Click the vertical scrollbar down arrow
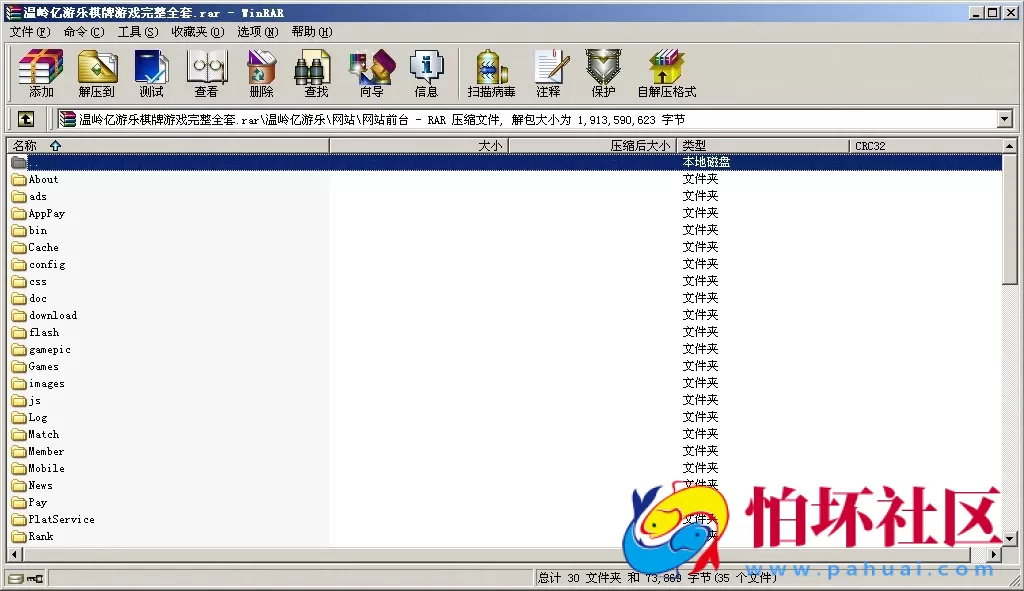The height and width of the screenshot is (591, 1024). coord(1012,539)
